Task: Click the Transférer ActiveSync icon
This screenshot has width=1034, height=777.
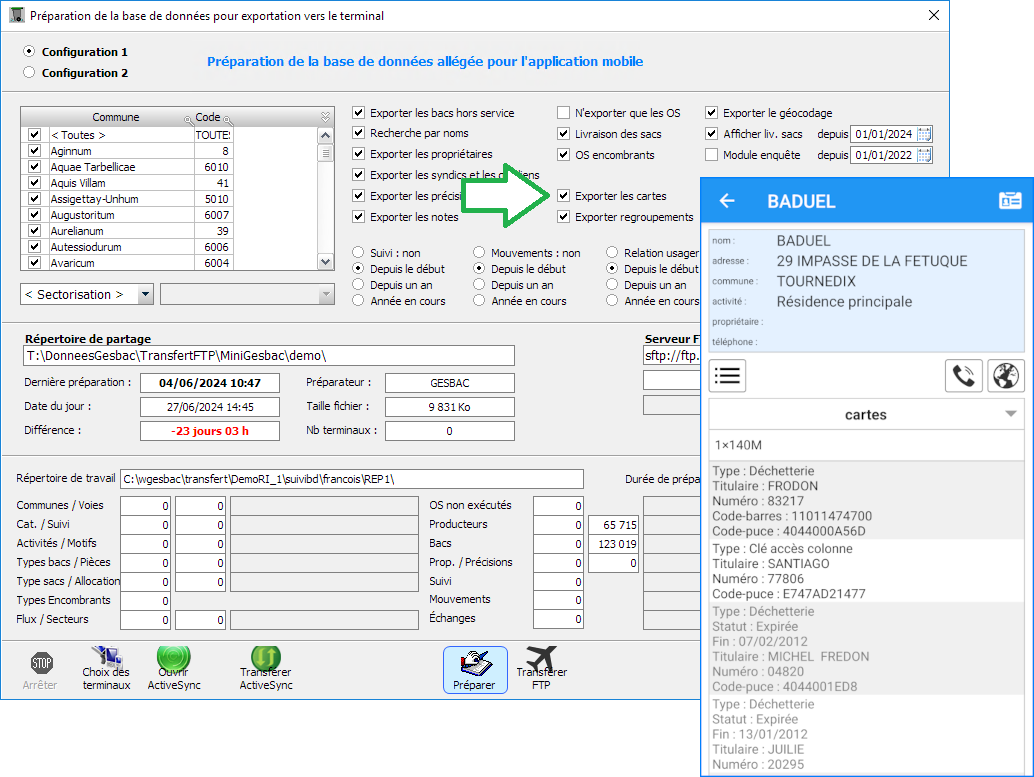Action: tap(266, 660)
